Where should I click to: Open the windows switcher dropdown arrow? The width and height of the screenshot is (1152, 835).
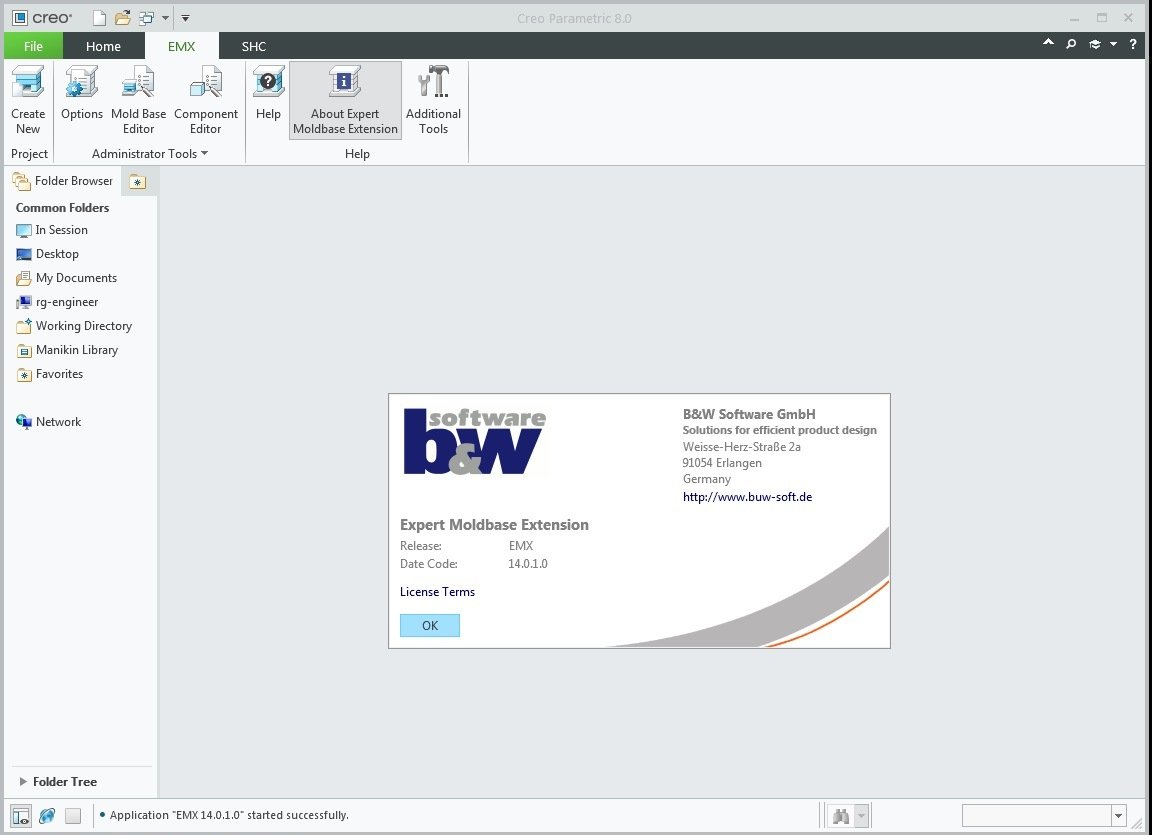[165, 18]
